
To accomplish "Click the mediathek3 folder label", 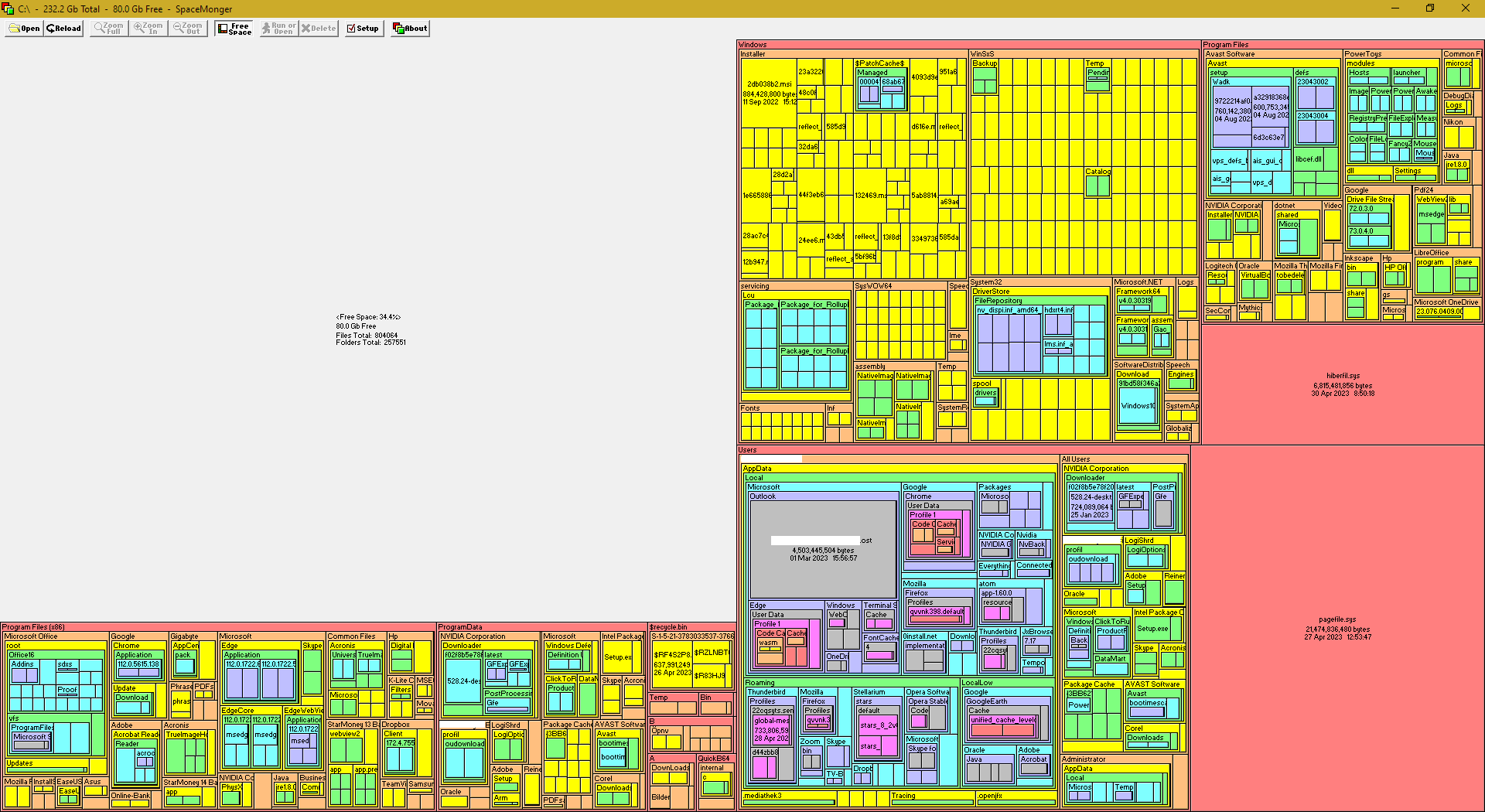I will pyautogui.click(x=763, y=796).
